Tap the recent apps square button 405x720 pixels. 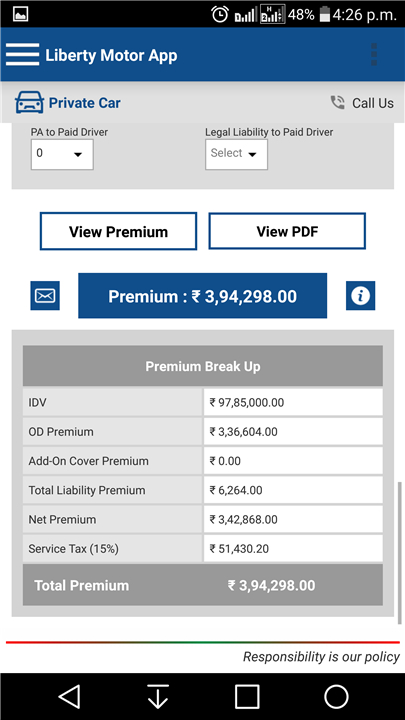[x=247, y=696]
